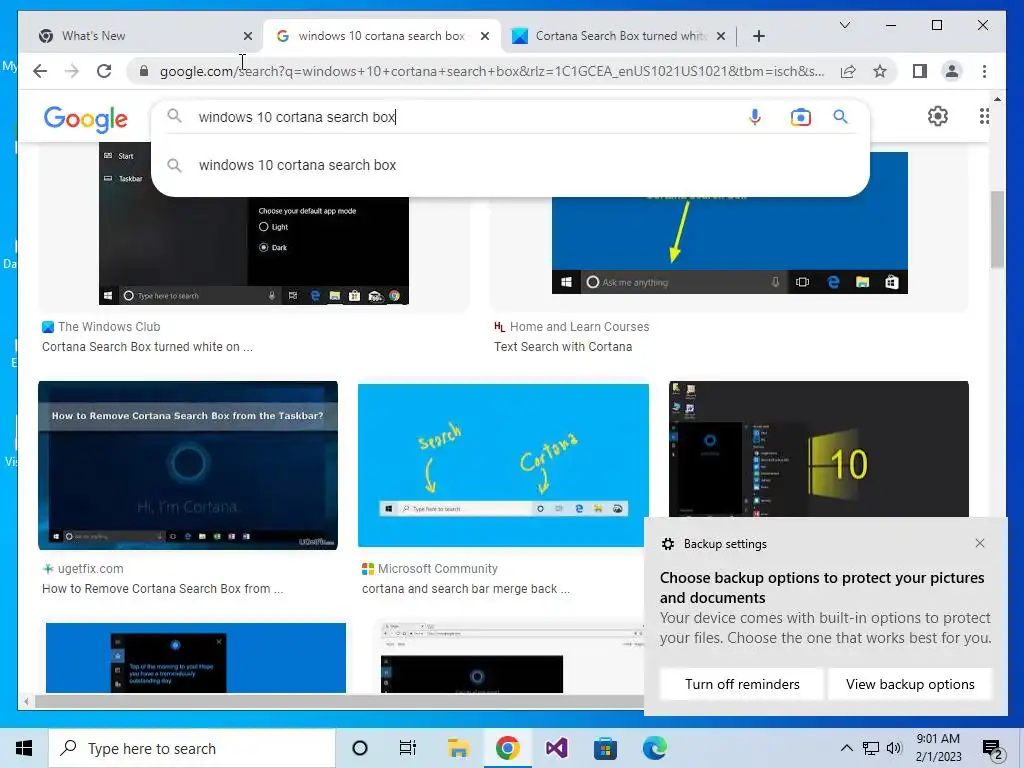This screenshot has height=768, width=1024.
Task: Open How to Remove Cortana Search Box thumbnail
Action: pos(188,465)
